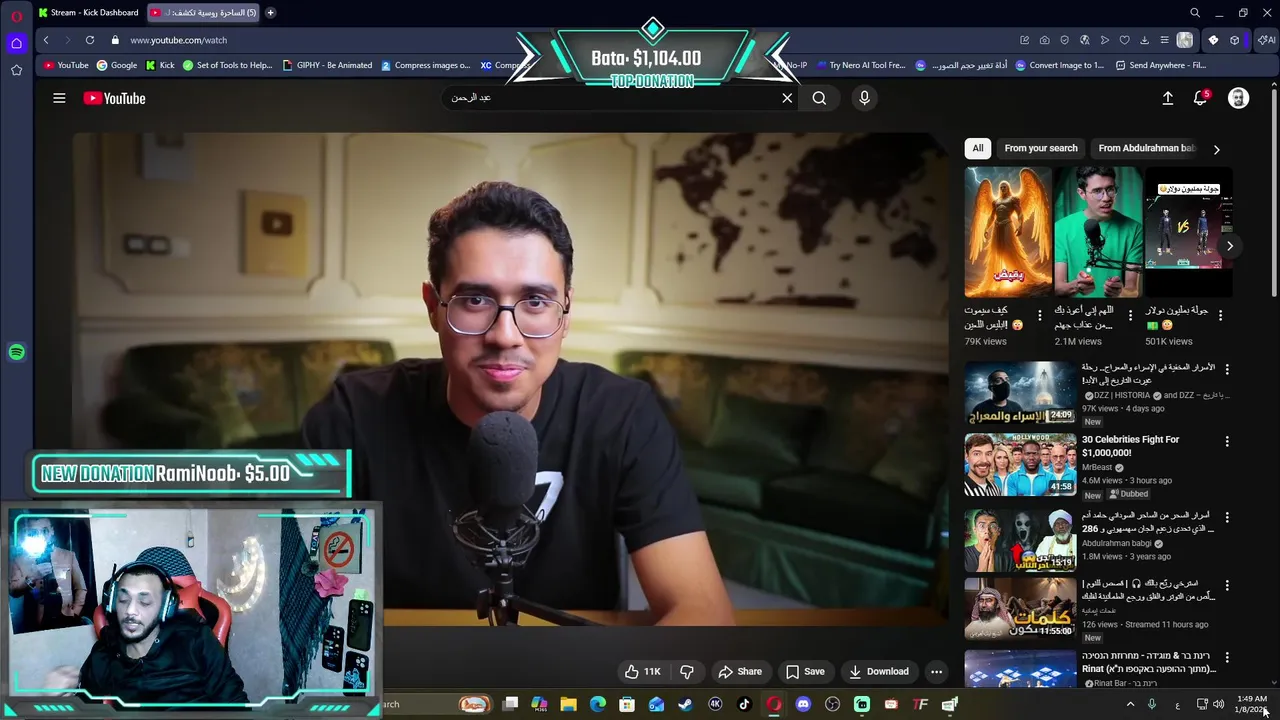Select the All filter chip

(978, 148)
